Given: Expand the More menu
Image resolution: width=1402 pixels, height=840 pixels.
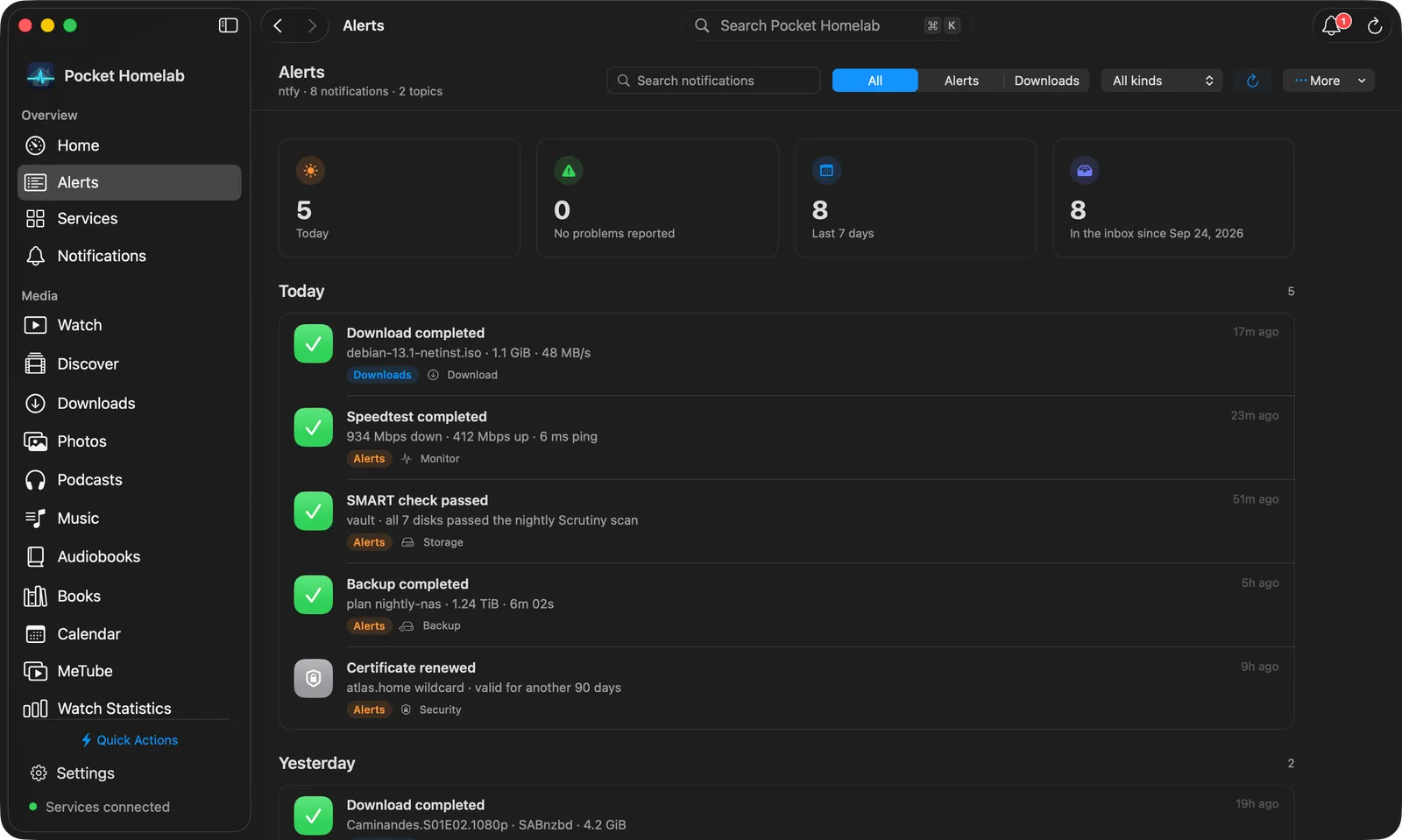Looking at the screenshot, I should (1328, 81).
